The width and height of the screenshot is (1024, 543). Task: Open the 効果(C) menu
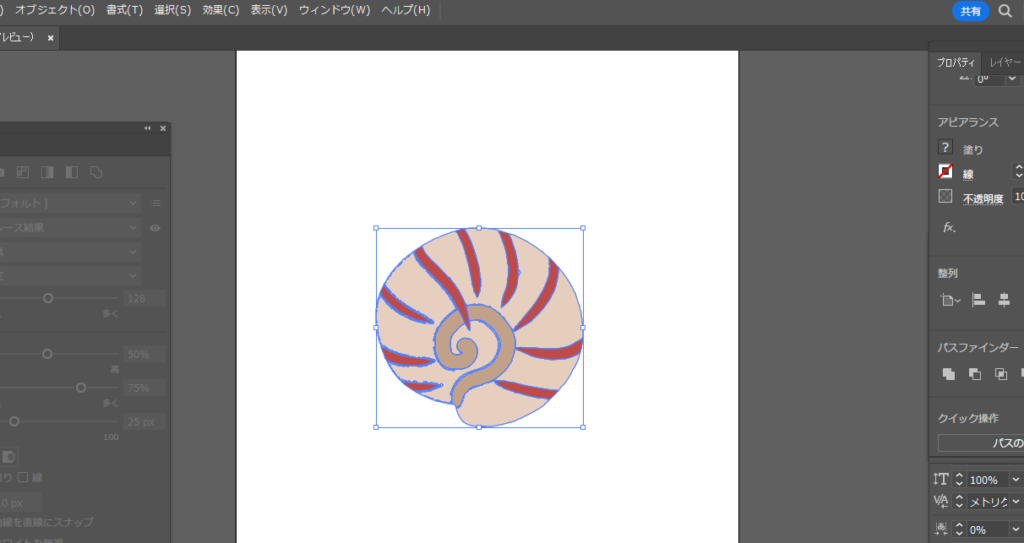[221, 10]
